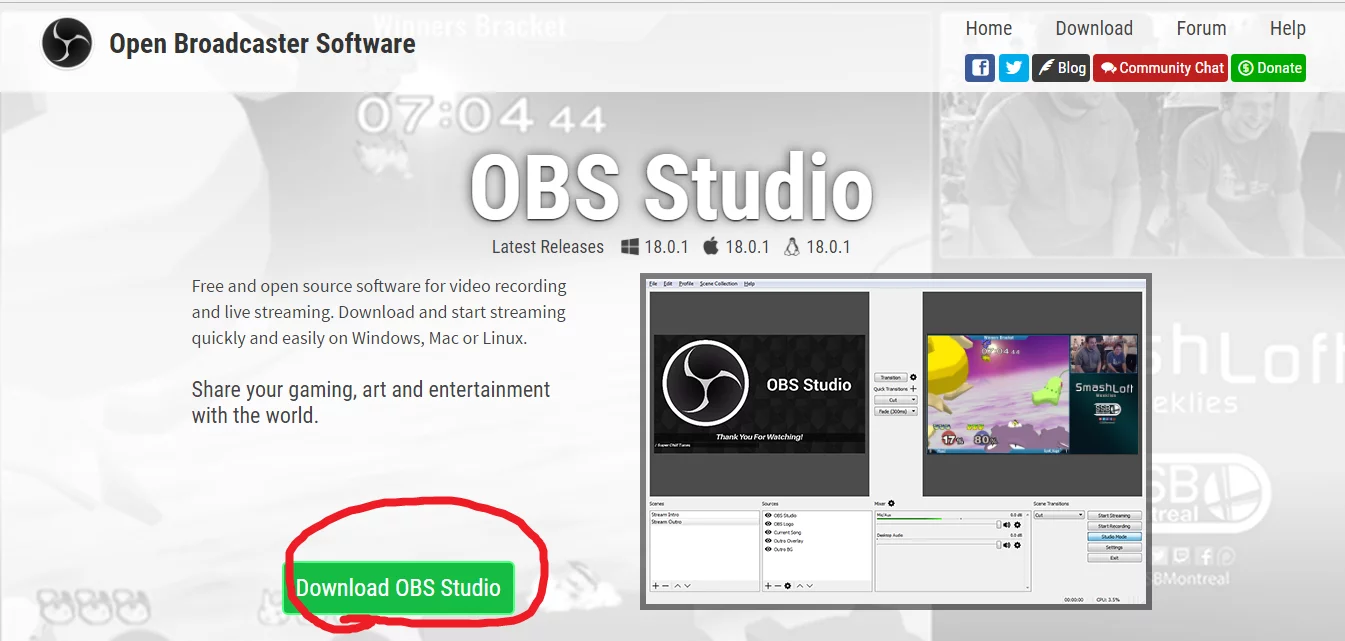Click the Linux penguin release icon
This screenshot has width=1345, height=641.
tap(792, 246)
